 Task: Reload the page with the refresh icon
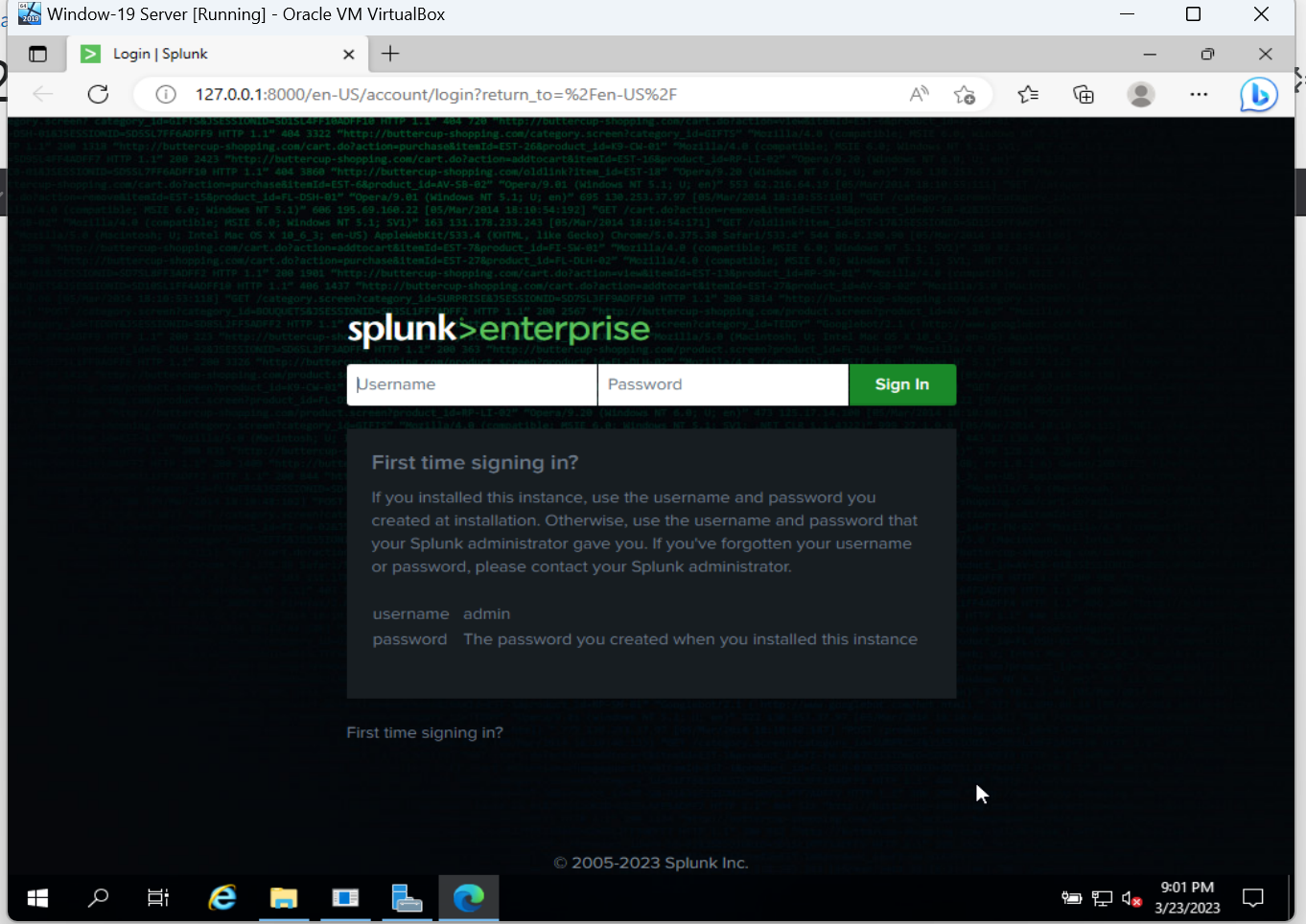pyautogui.click(x=98, y=94)
